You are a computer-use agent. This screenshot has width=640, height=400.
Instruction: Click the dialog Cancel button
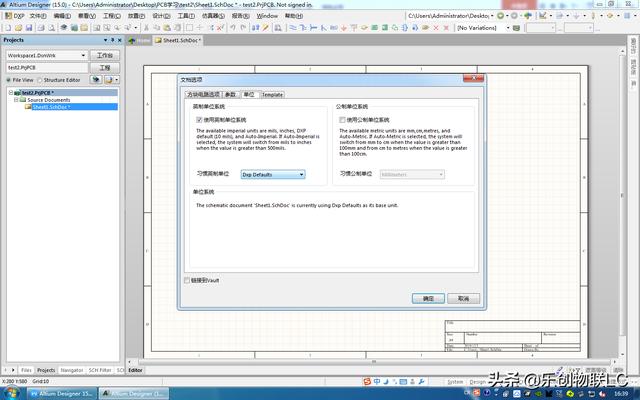pos(463,298)
